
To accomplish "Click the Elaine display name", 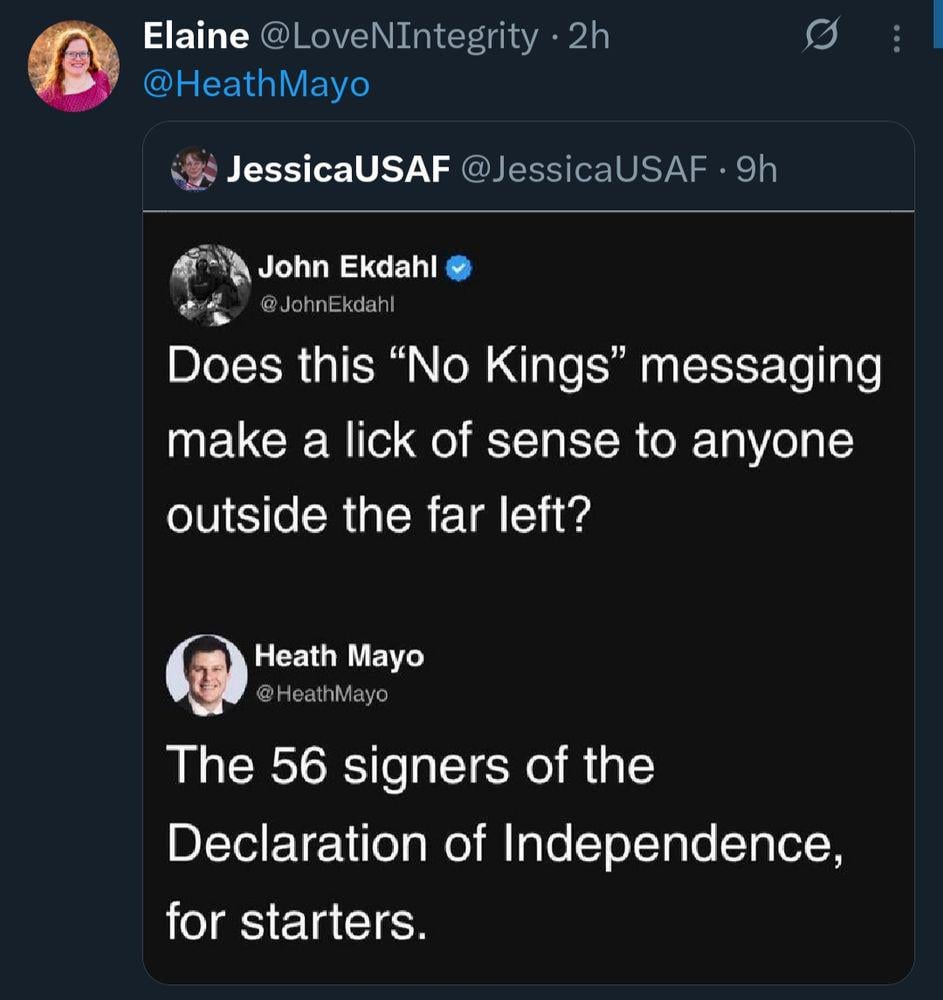I will click(x=196, y=37).
